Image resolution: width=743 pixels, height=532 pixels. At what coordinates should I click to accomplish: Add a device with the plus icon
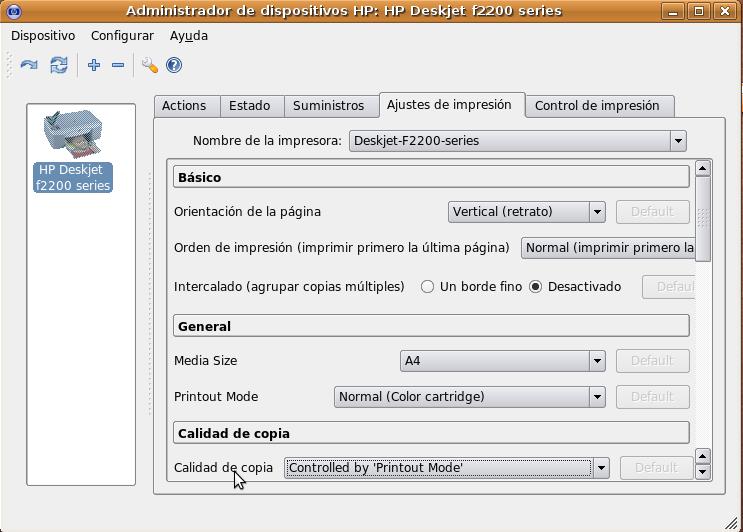pos(94,65)
